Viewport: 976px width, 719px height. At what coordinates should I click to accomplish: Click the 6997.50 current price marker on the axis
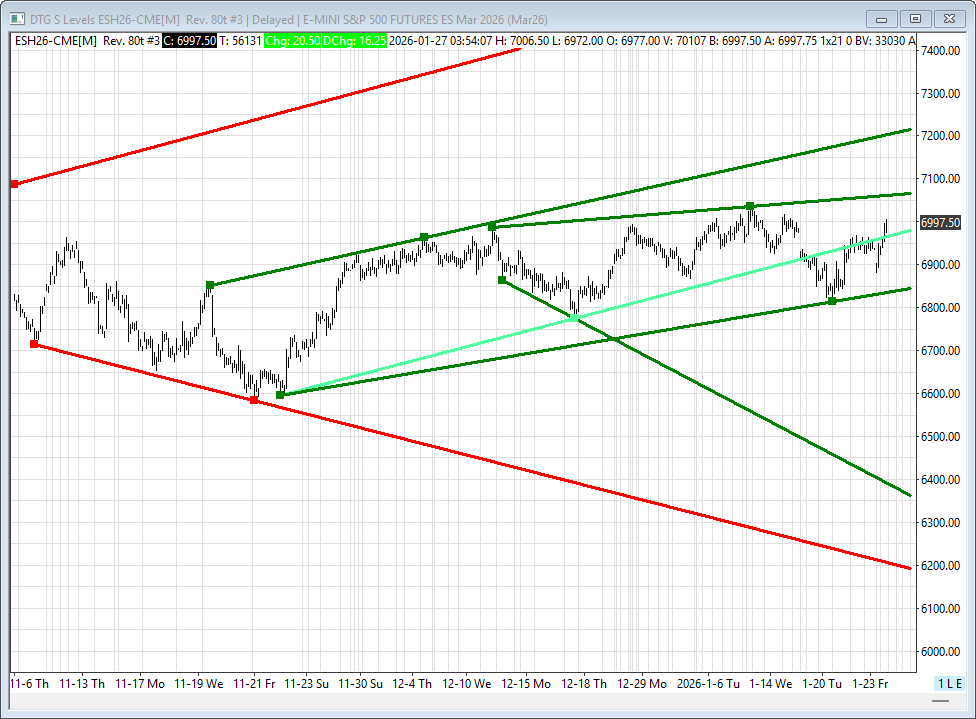pyautogui.click(x=940, y=222)
